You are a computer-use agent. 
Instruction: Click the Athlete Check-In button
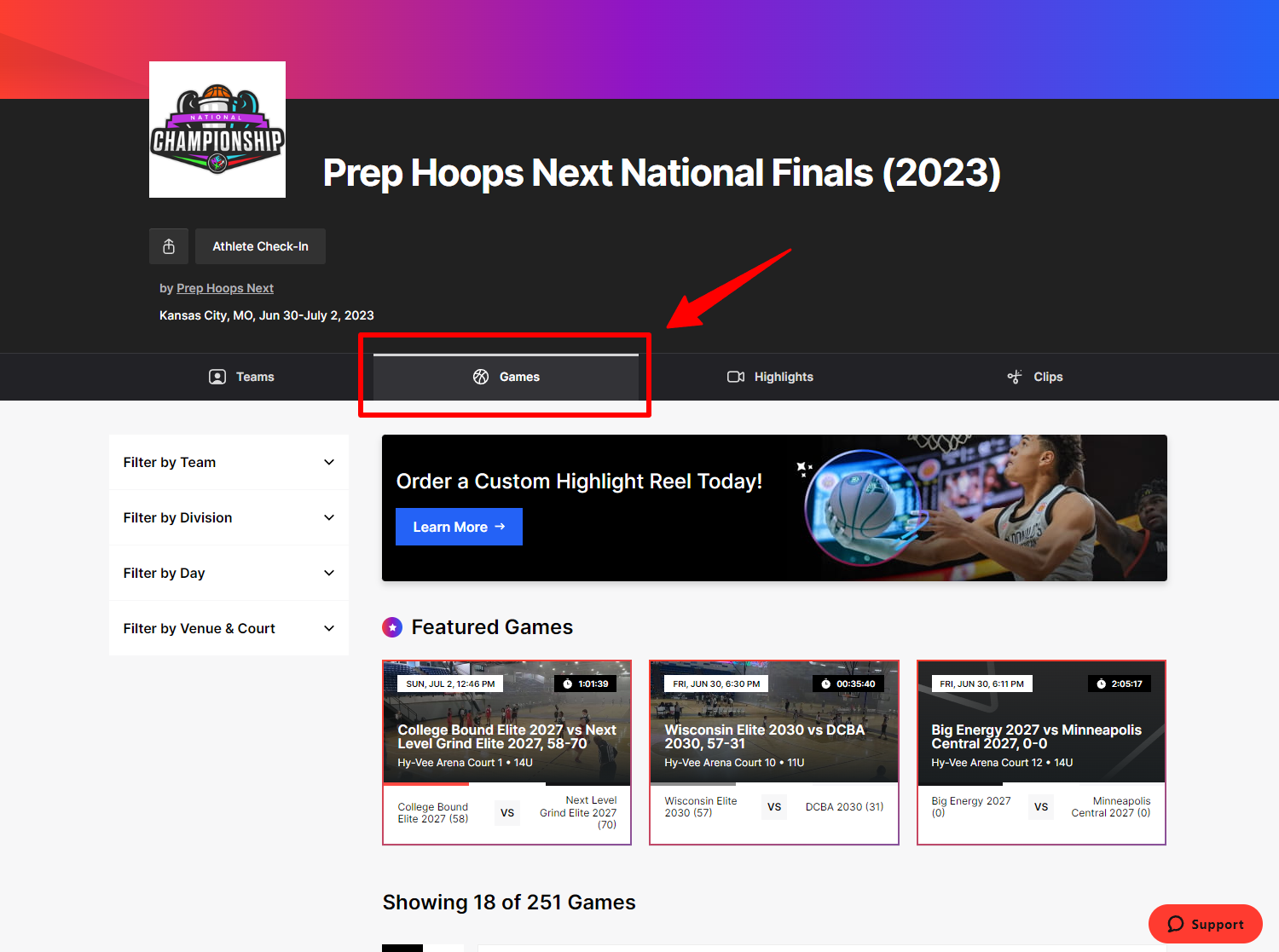click(x=260, y=246)
